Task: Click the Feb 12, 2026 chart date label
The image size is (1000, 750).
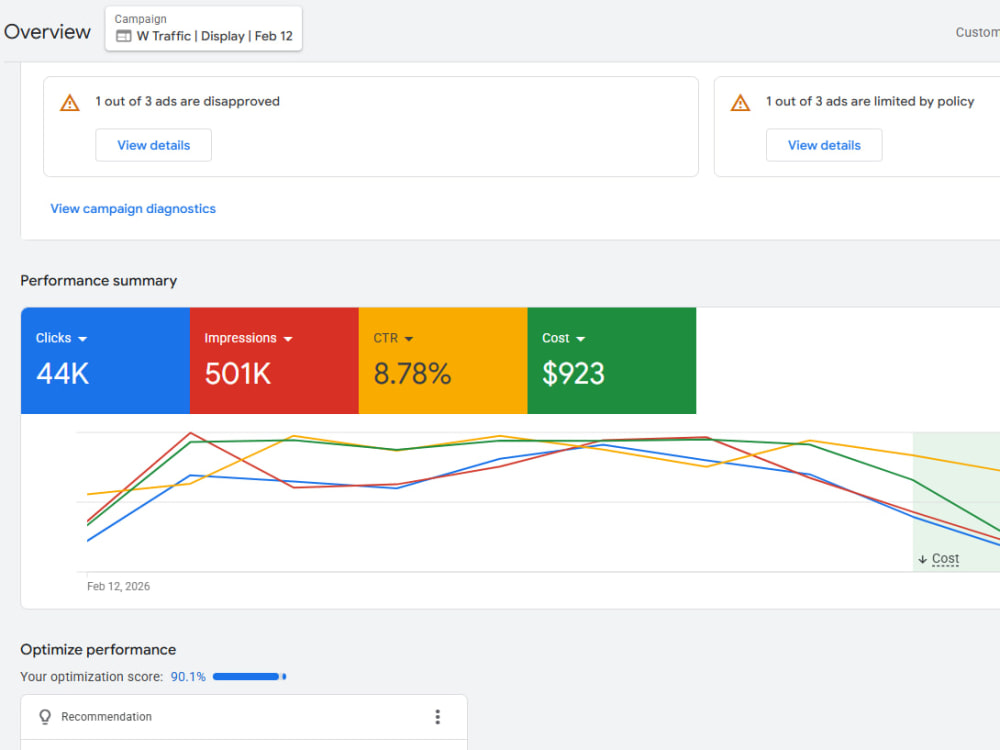Action: click(119, 586)
